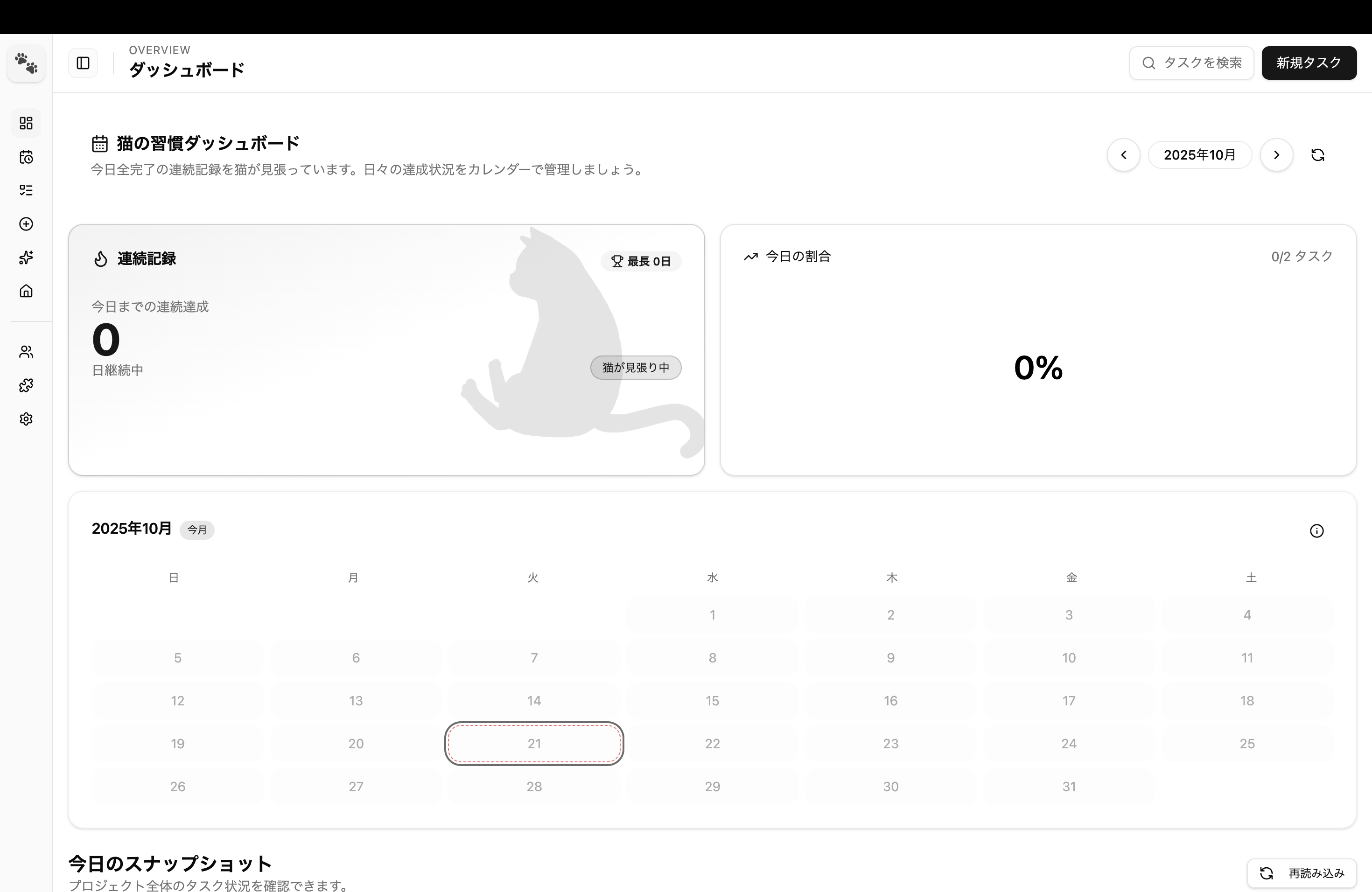
Task: Open the 2025年10月 month selector
Action: coord(1200,154)
